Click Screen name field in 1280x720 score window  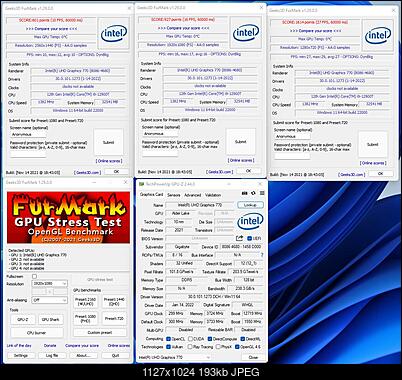(292, 136)
